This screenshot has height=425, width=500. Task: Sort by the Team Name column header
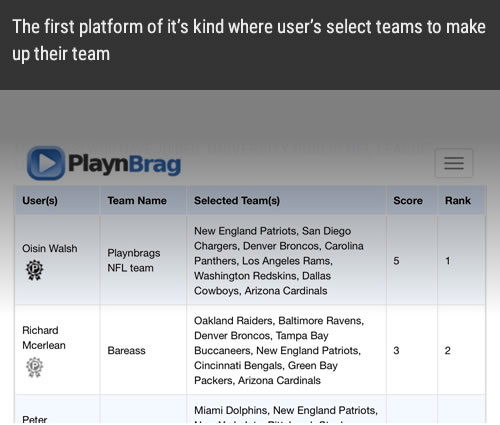(x=137, y=201)
